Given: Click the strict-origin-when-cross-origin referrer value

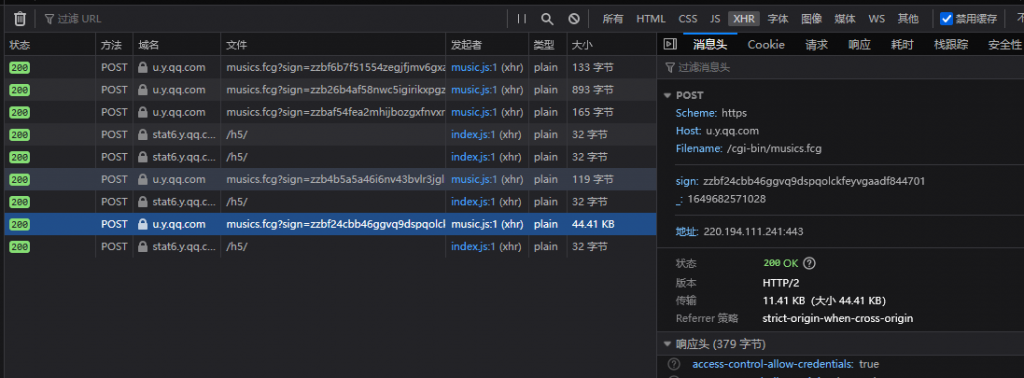Looking at the screenshot, I should click(838, 319).
